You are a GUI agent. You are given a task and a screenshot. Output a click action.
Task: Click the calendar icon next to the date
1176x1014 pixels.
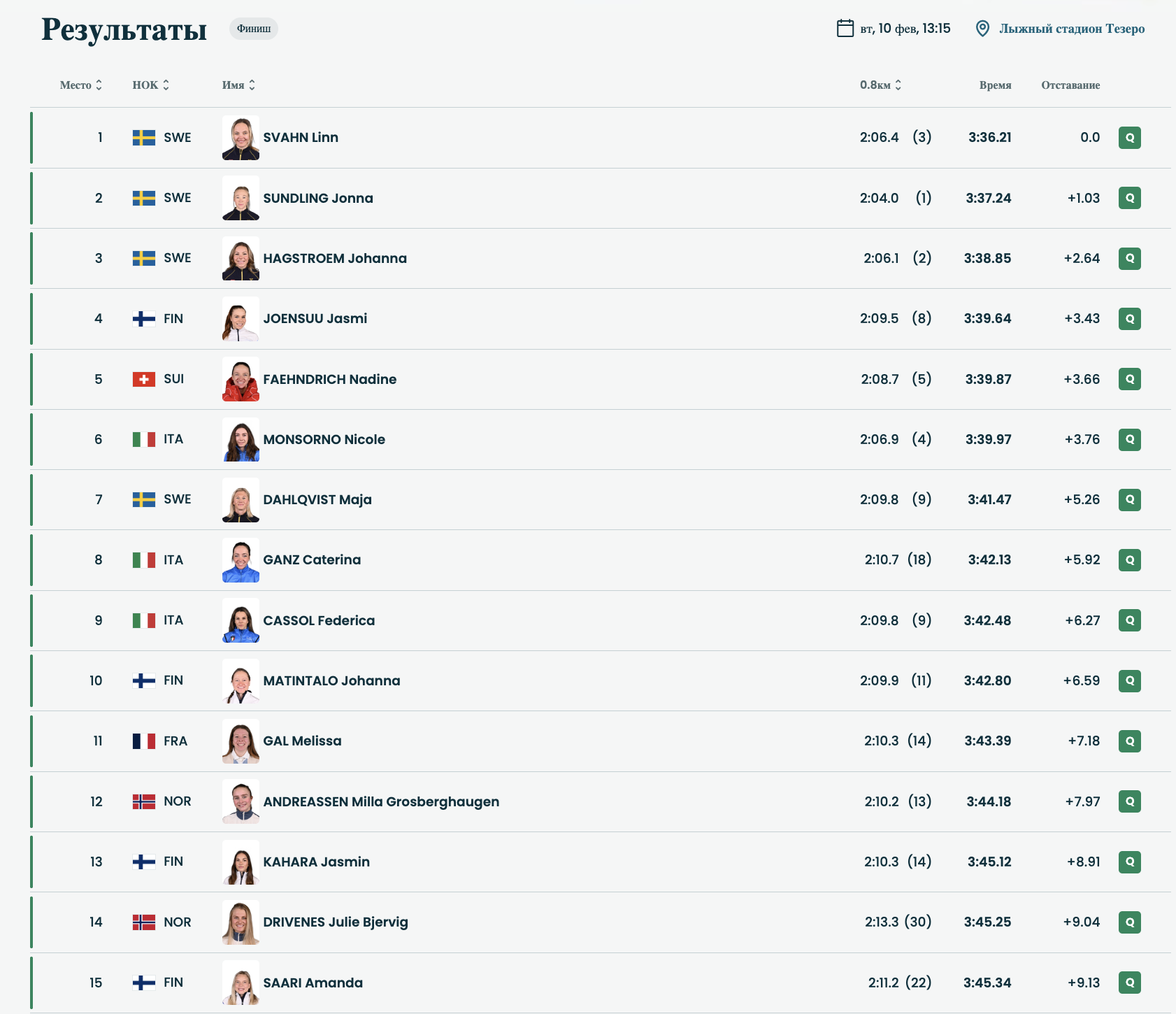[845, 29]
